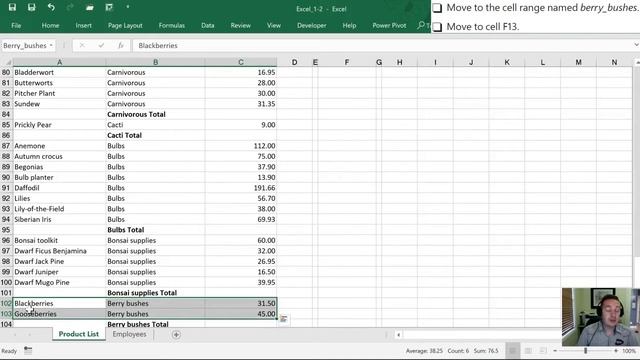Expand the formula bar chevron
640x360 pixels.
[636, 45]
